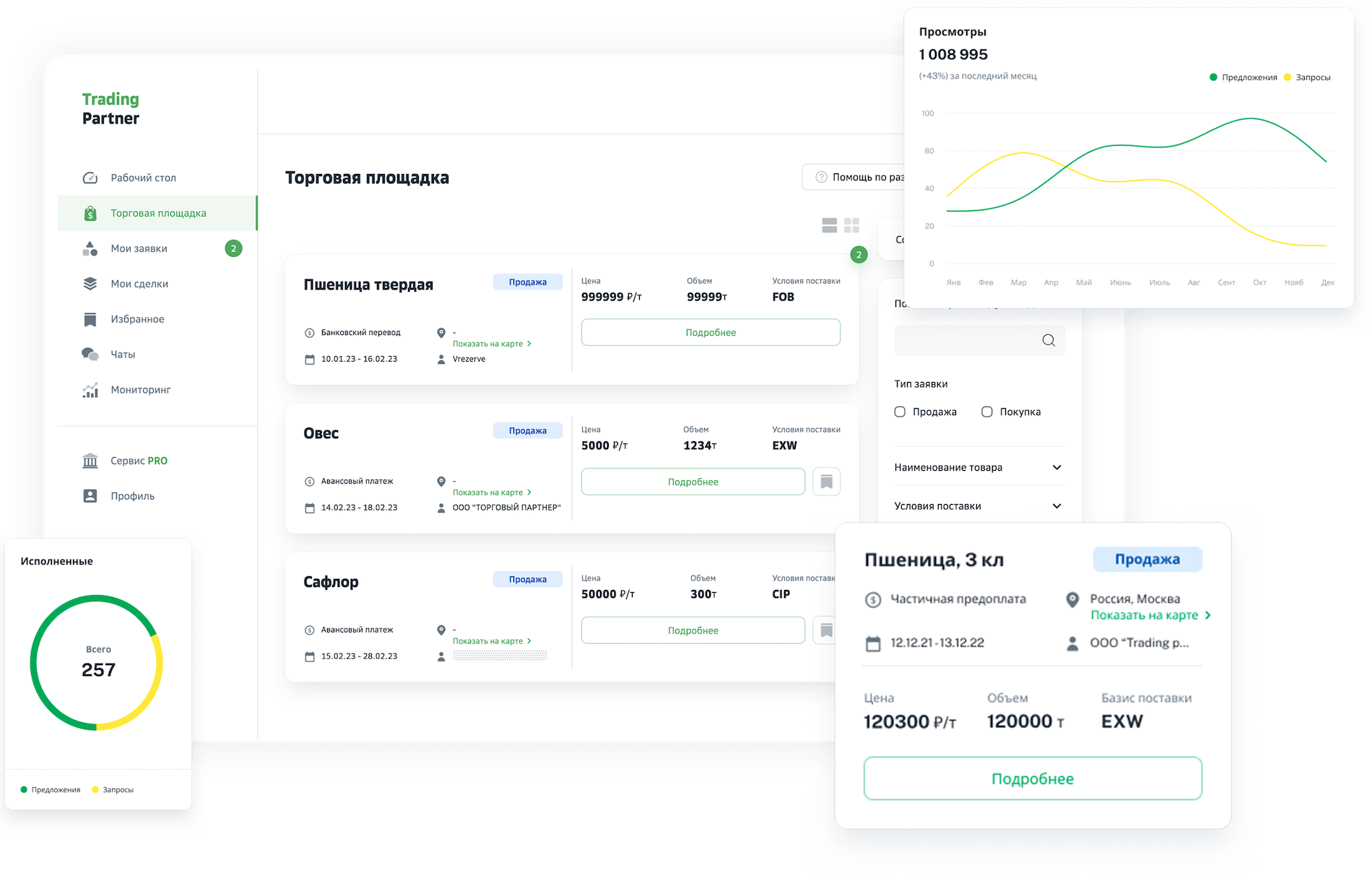Click Показать на карте in Пшеница твердая card

(492, 344)
